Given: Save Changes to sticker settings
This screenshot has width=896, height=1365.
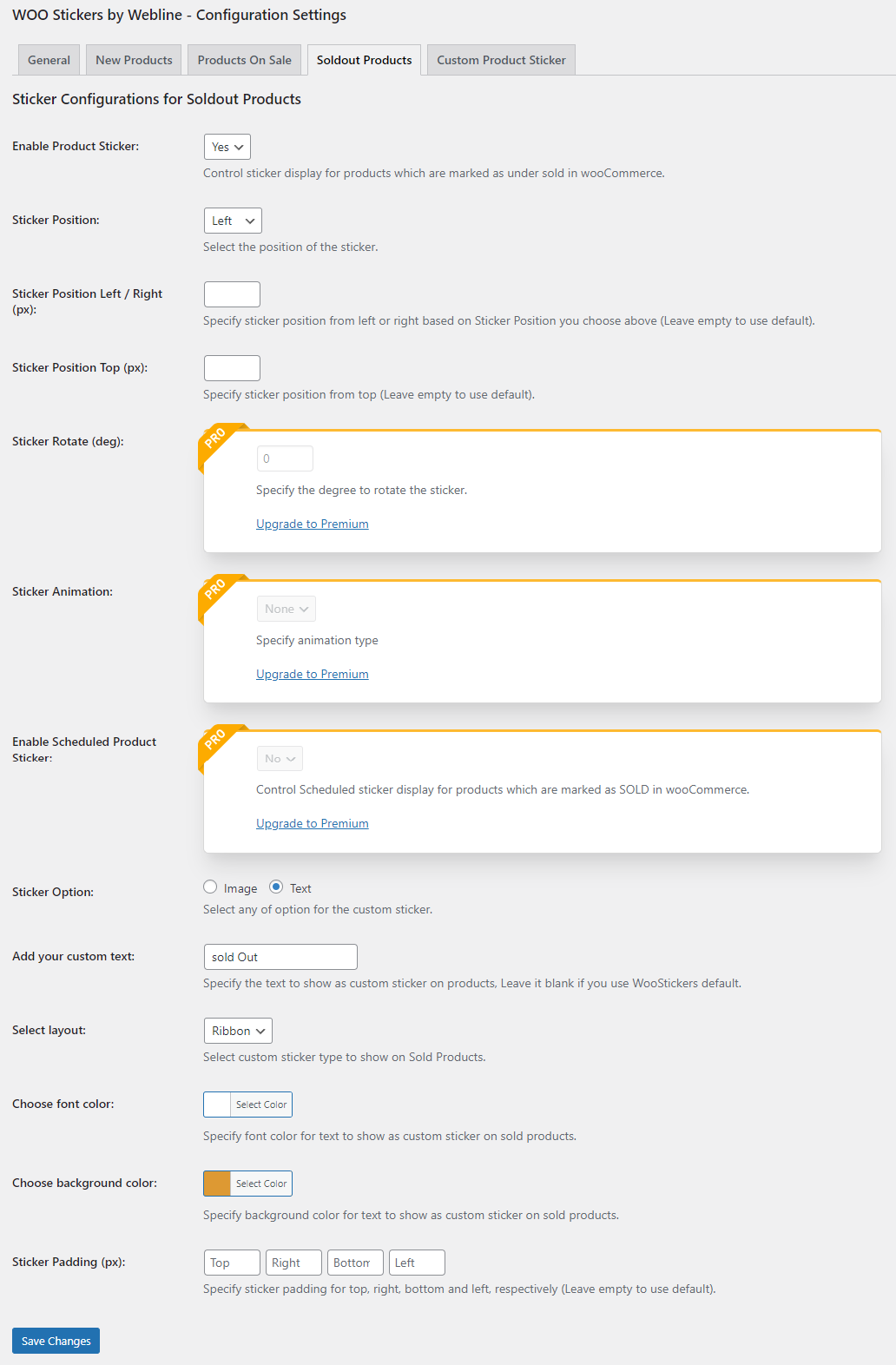Looking at the screenshot, I should coord(56,1341).
